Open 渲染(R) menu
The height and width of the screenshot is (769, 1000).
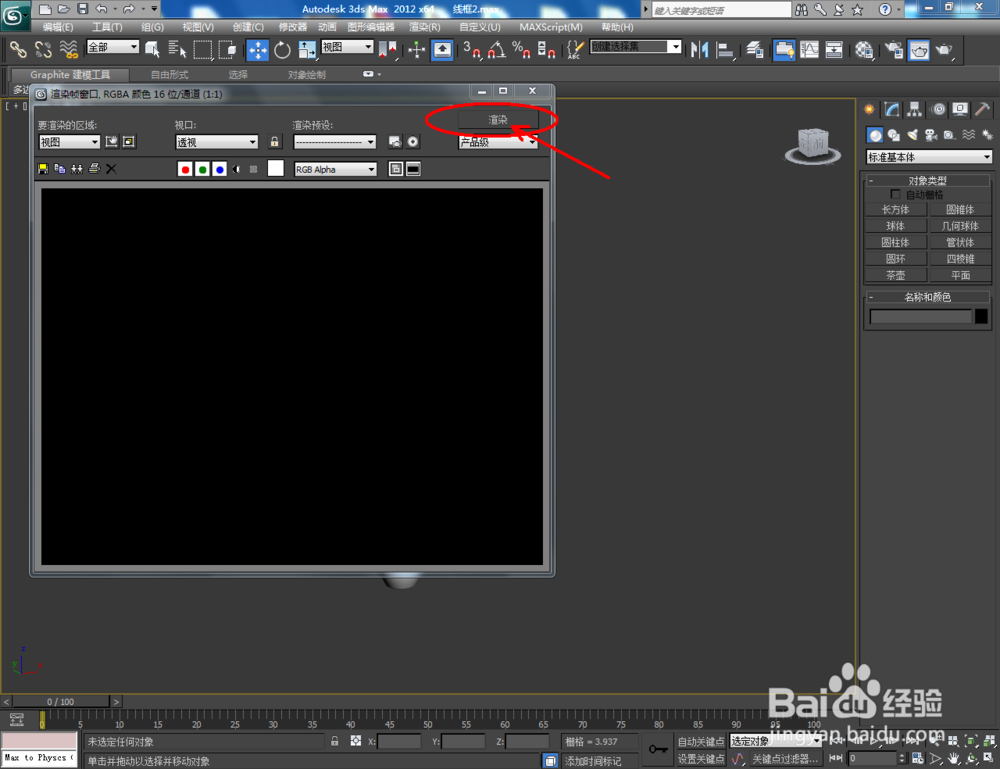425,27
